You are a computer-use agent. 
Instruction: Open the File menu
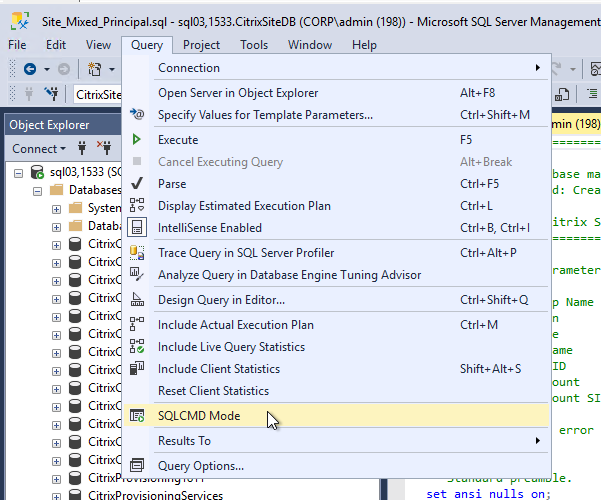[17, 45]
